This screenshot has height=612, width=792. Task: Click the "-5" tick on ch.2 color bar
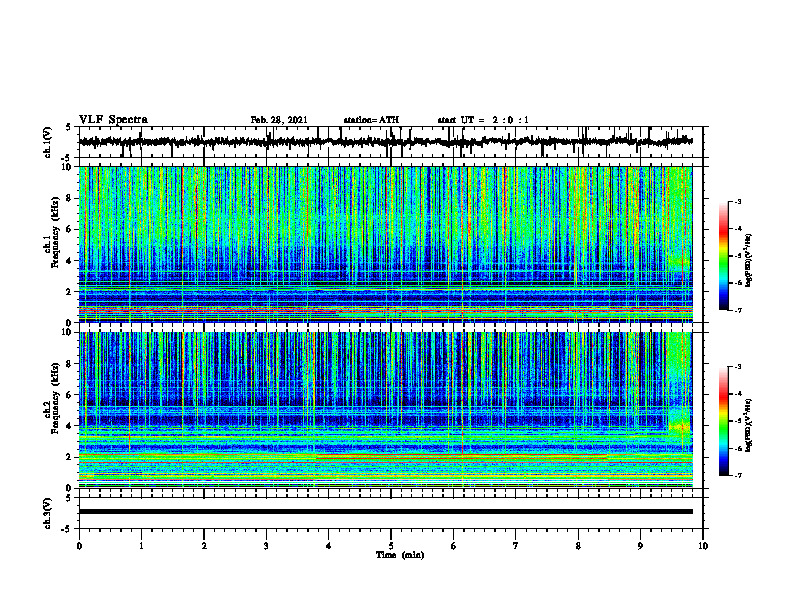click(x=738, y=421)
